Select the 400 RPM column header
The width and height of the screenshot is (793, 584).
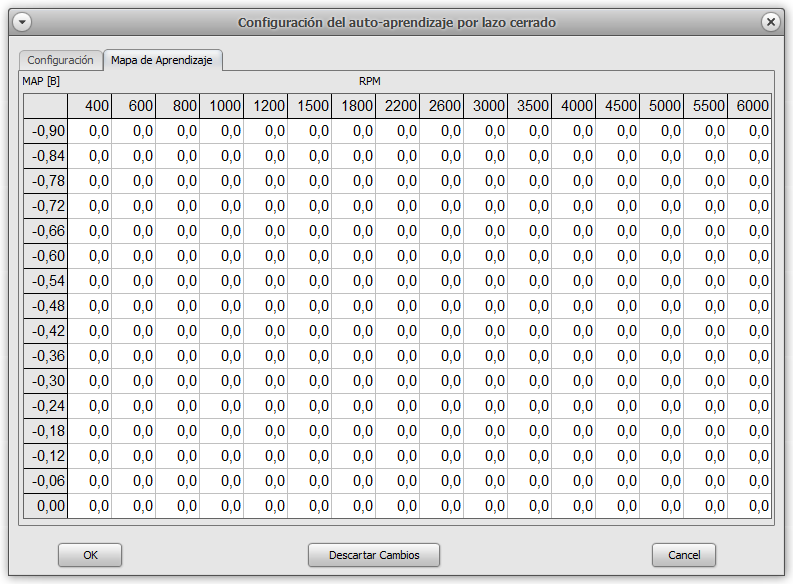point(90,106)
